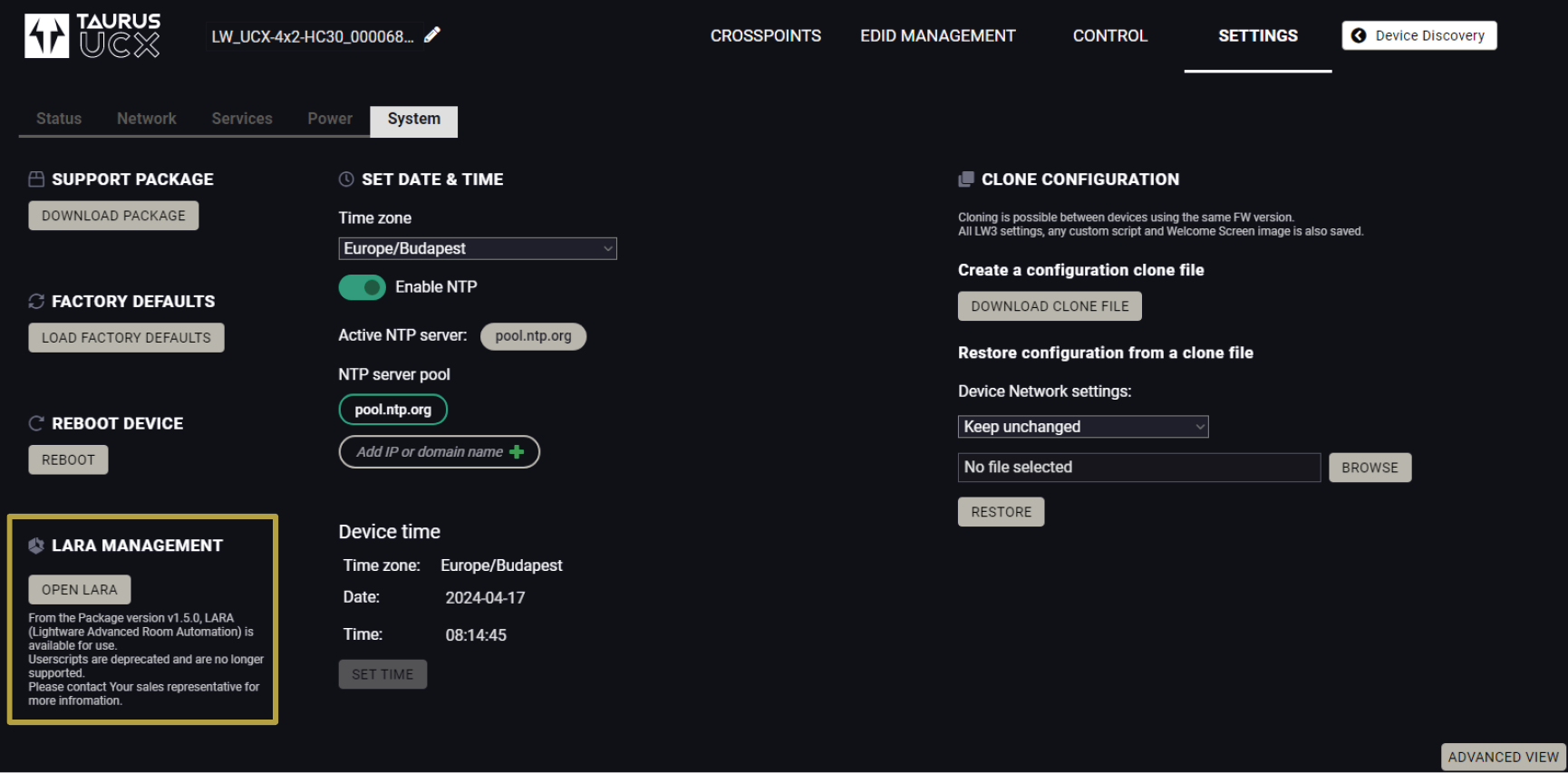
Task: Select the System tab
Action: 414,121
